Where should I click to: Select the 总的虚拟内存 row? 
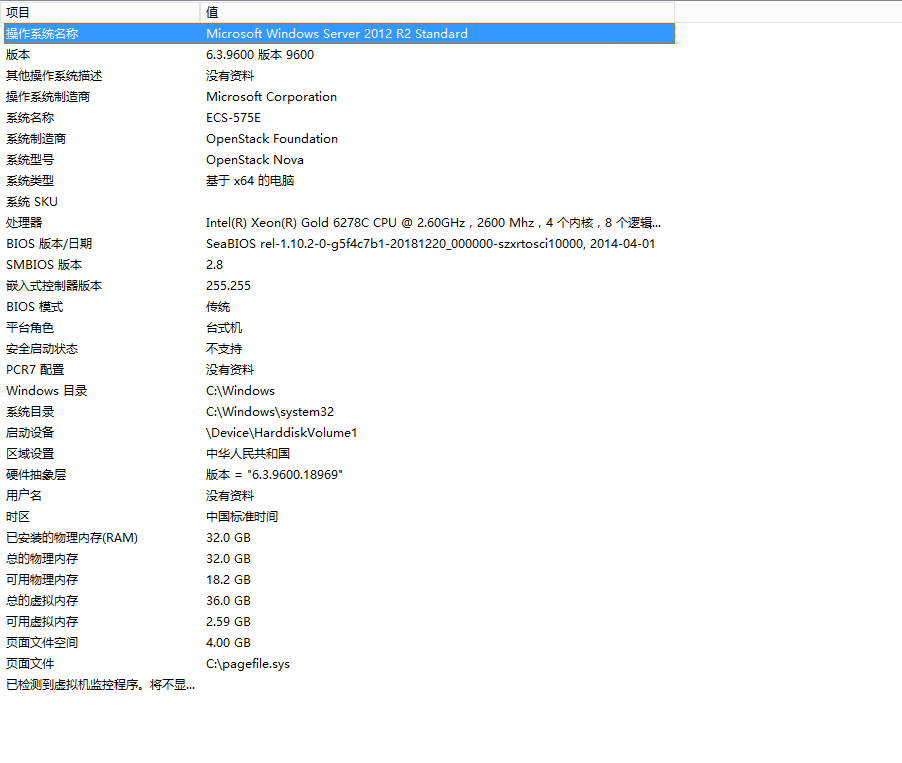(339, 601)
